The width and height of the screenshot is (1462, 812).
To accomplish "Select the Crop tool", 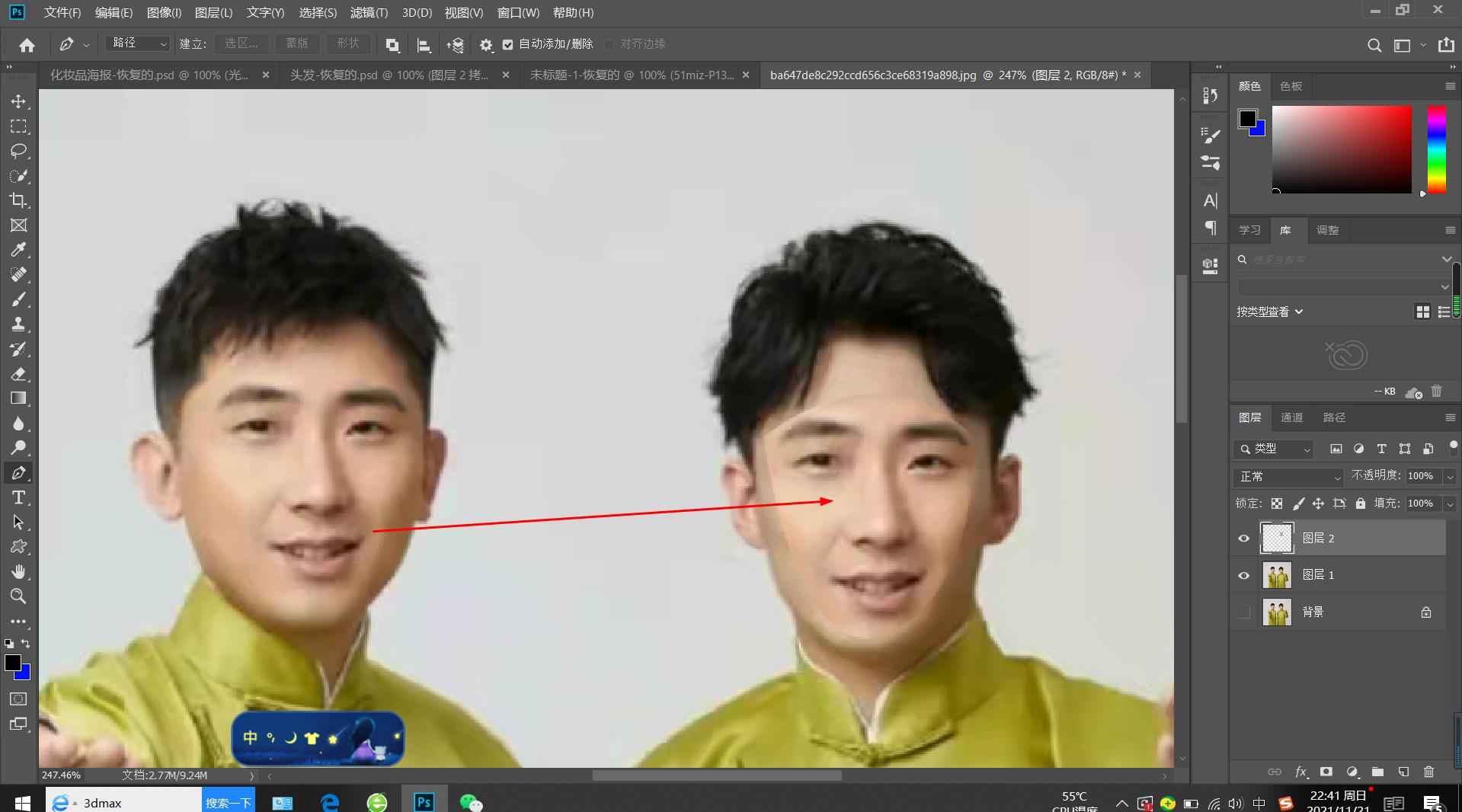I will (x=18, y=200).
